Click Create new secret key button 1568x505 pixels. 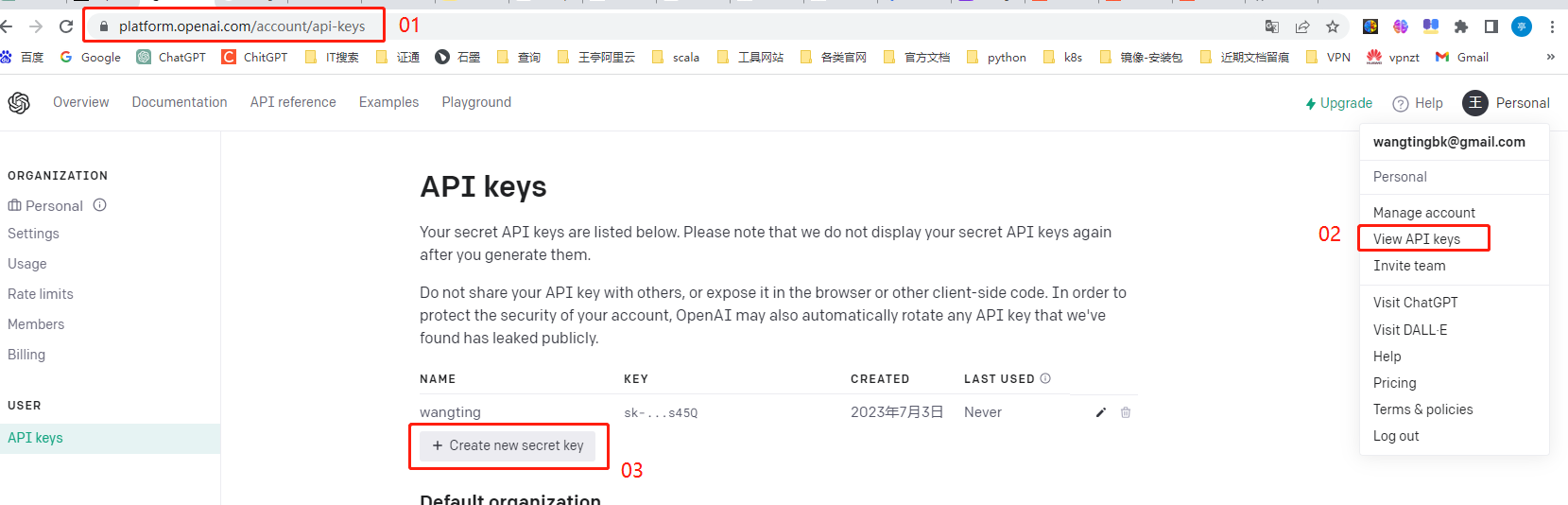pos(508,445)
